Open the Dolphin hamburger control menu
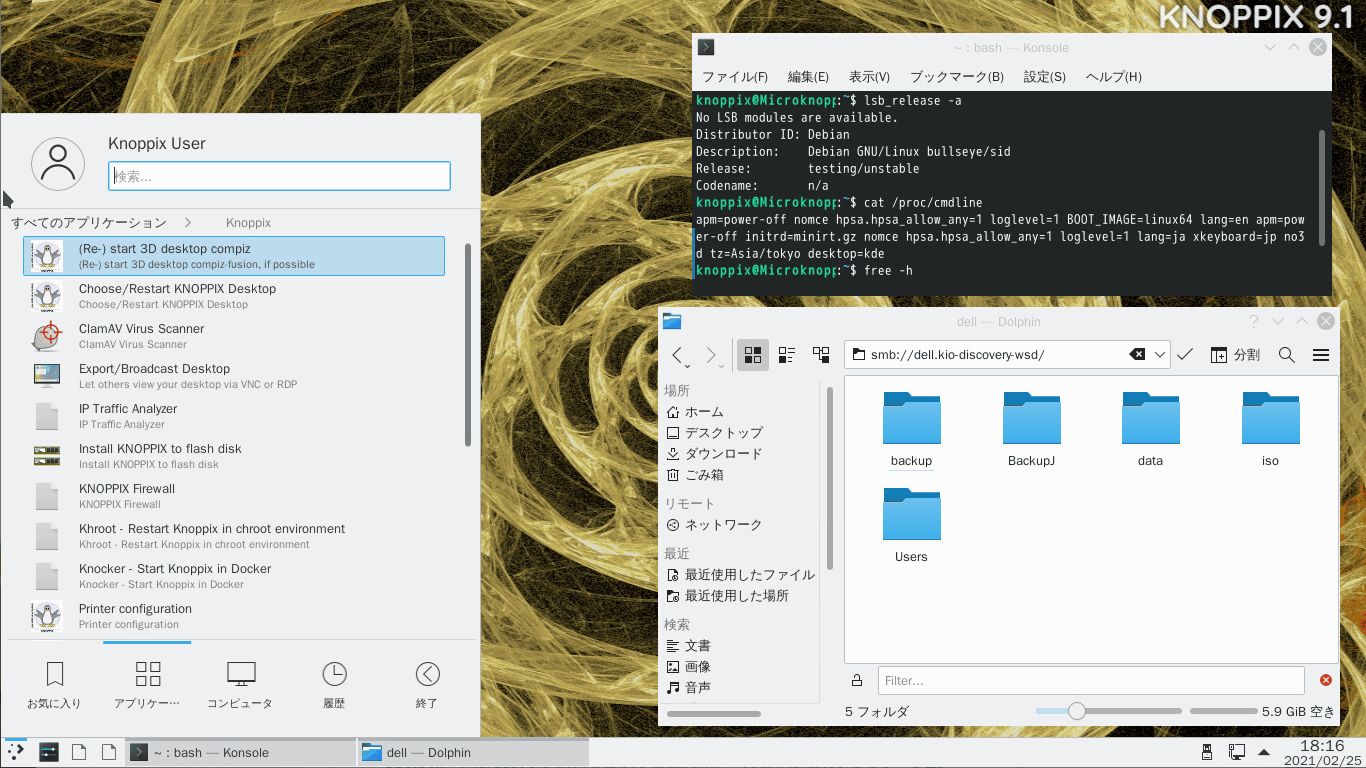Screen dimensions: 1366x768 coord(1320,354)
